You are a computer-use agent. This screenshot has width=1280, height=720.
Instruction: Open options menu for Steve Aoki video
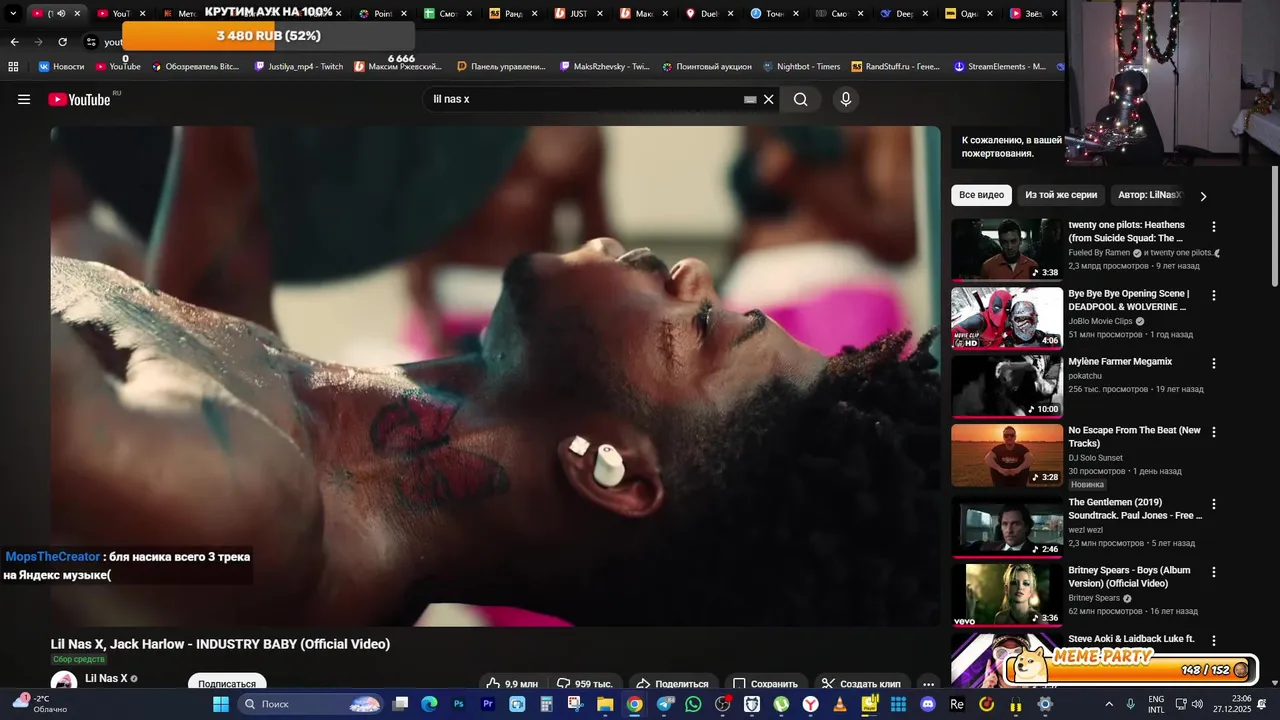[1214, 641]
